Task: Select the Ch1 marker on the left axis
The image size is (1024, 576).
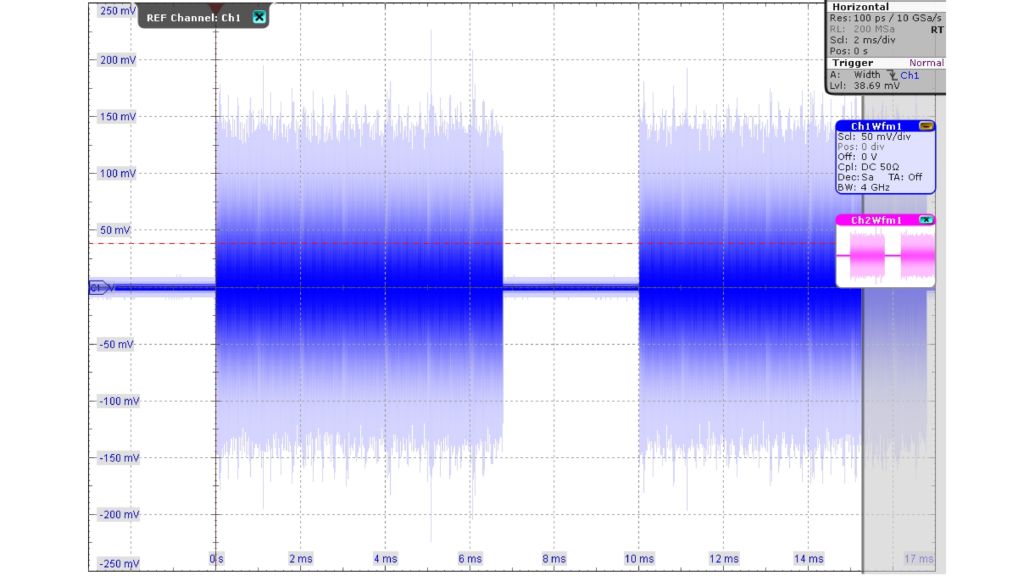Action: pyautogui.click(x=97, y=289)
